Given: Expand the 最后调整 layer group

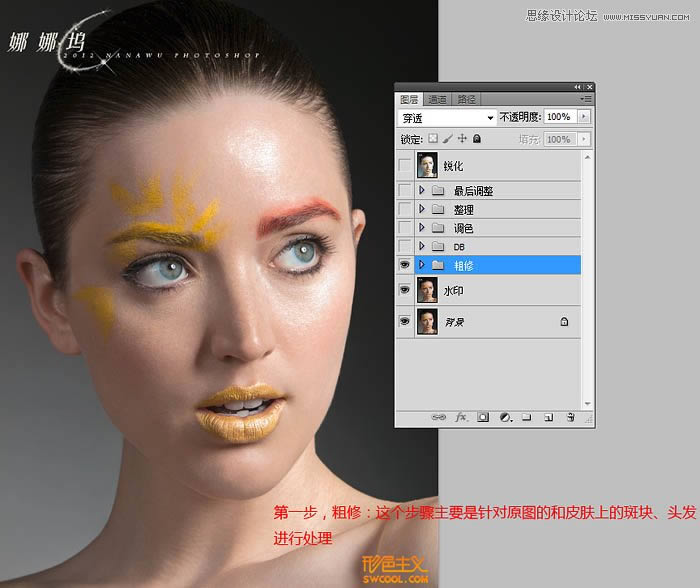Looking at the screenshot, I should tap(422, 191).
